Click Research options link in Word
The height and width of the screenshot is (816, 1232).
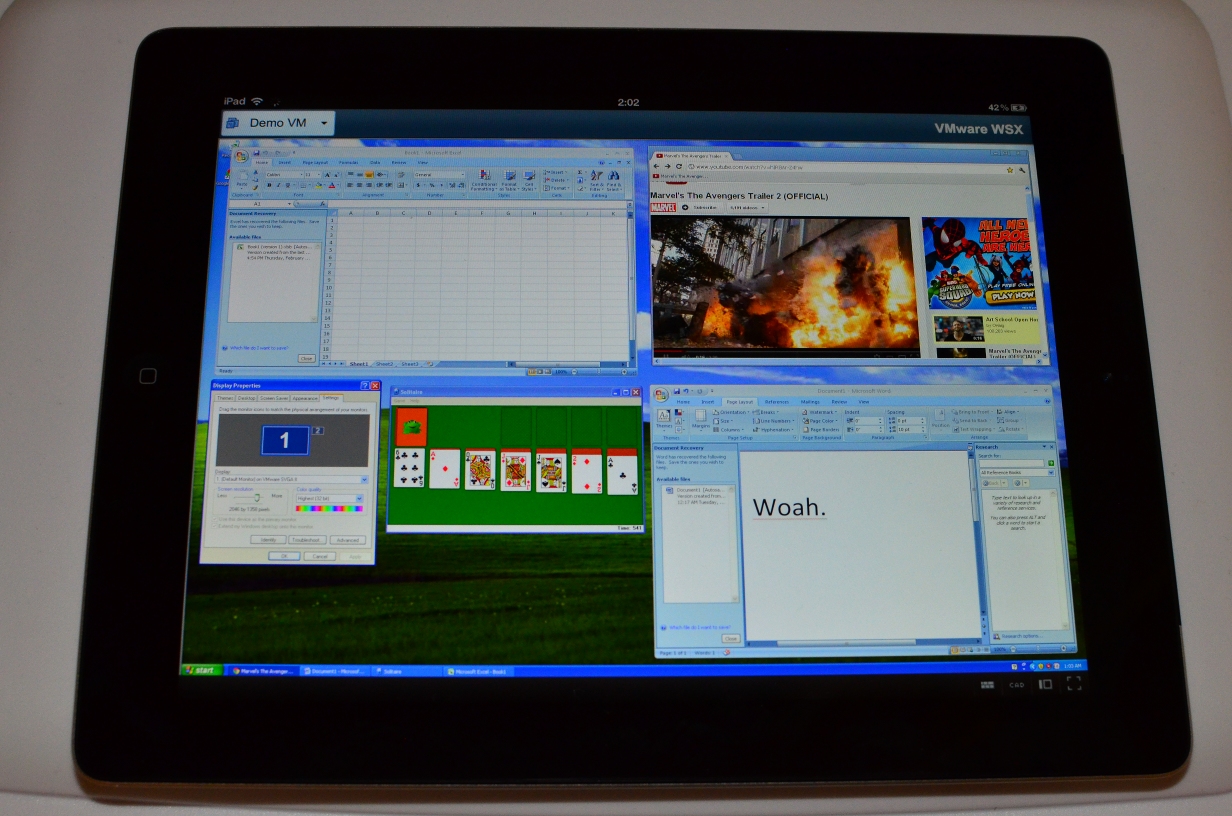(1020, 636)
